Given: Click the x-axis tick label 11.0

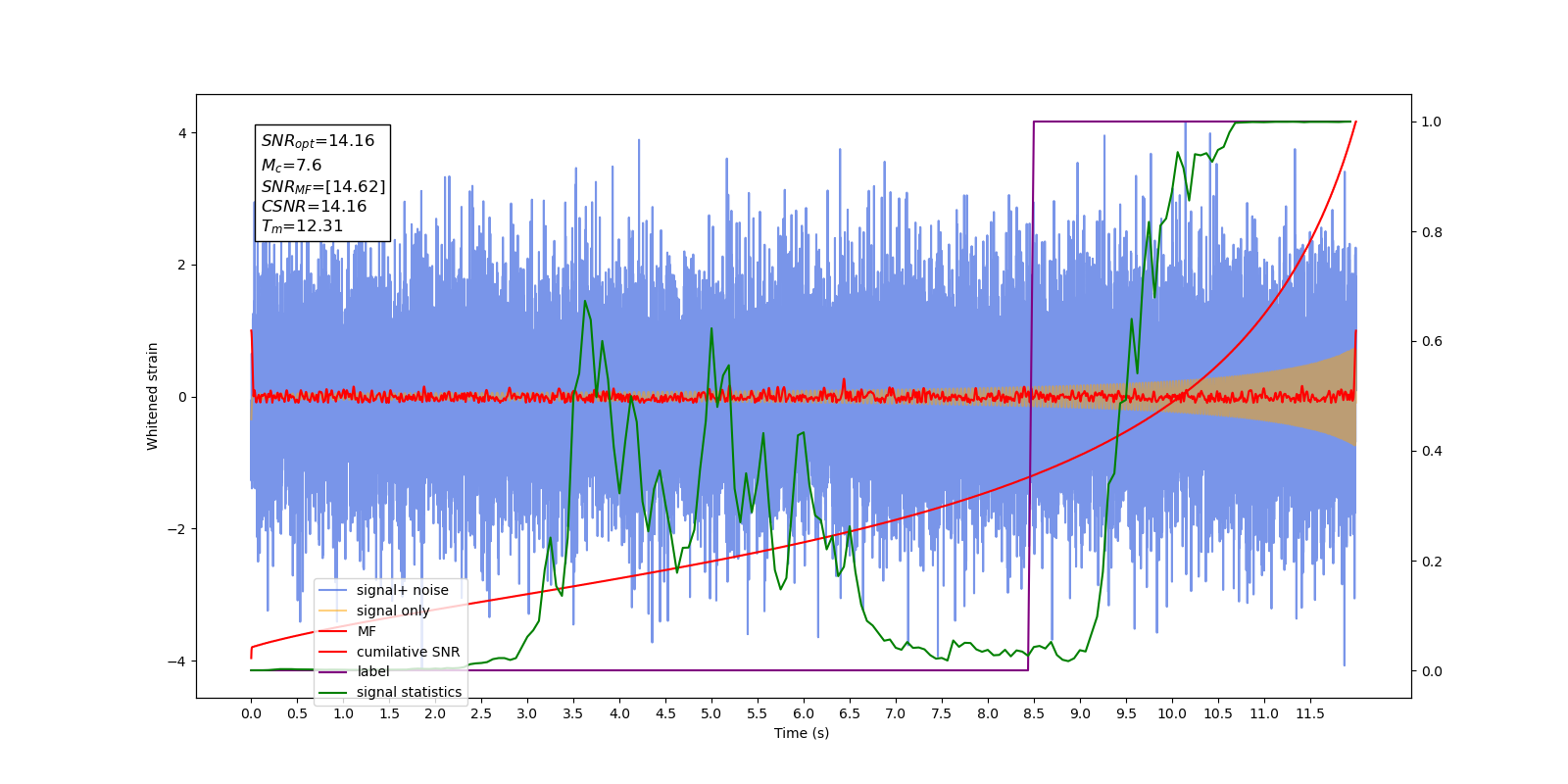Looking at the screenshot, I should coord(1264,713).
